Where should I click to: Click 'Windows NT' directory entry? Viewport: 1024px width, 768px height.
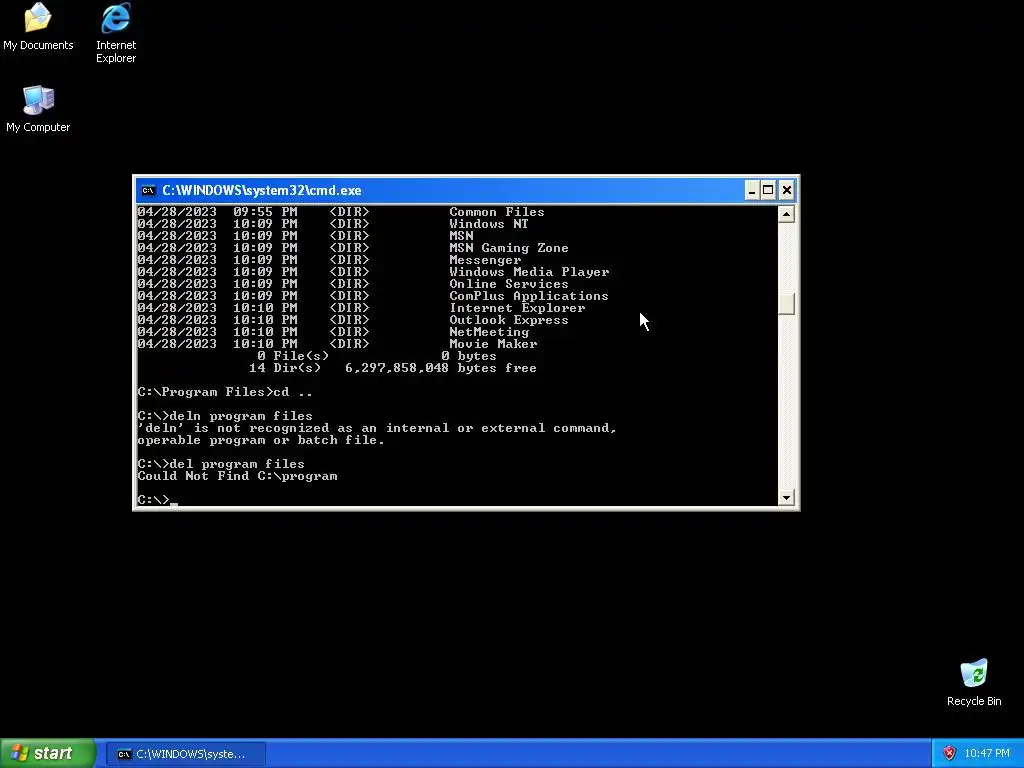pyautogui.click(x=488, y=224)
